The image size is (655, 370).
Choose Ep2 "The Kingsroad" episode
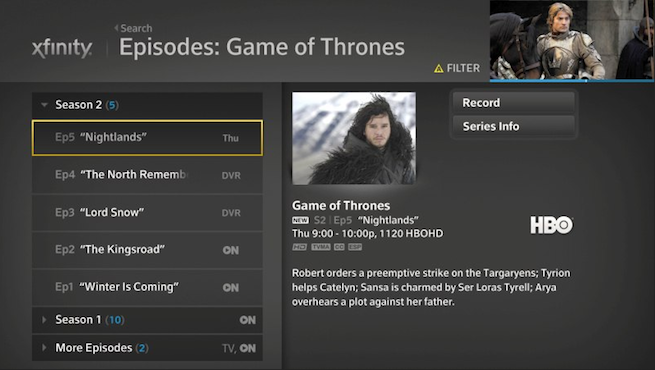coord(147,250)
